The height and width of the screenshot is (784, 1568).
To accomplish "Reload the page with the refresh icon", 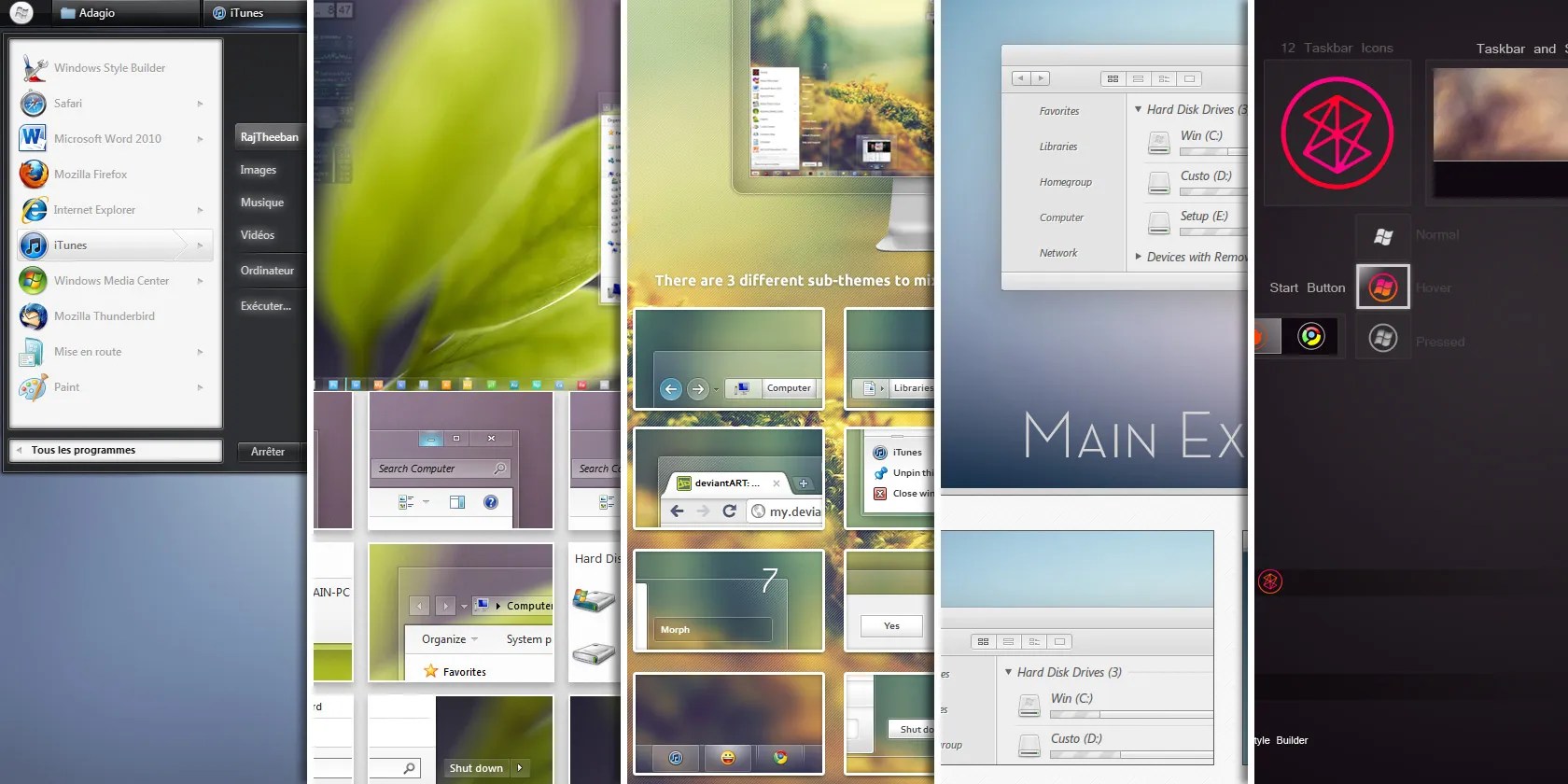I will [x=730, y=511].
